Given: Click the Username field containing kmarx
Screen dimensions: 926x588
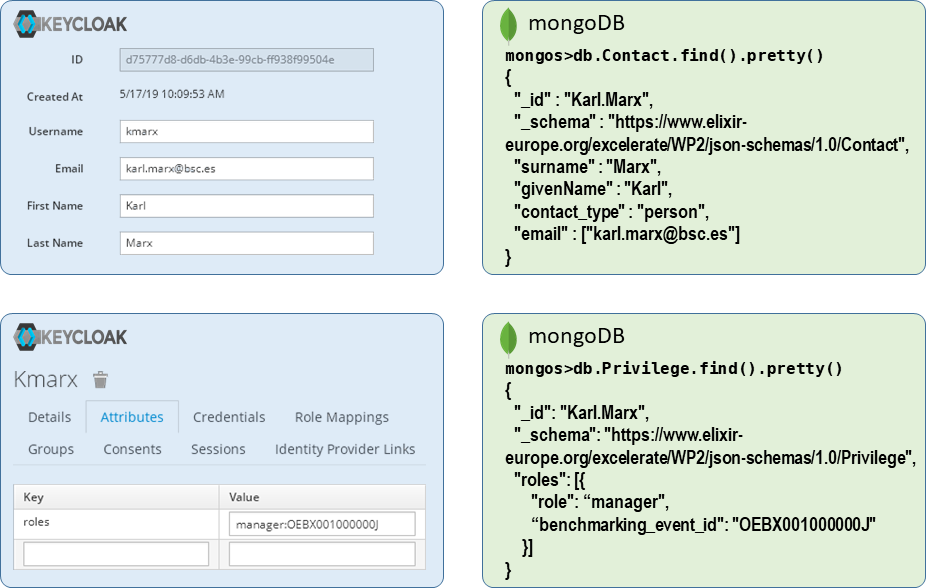Looking at the screenshot, I should click(247, 132).
